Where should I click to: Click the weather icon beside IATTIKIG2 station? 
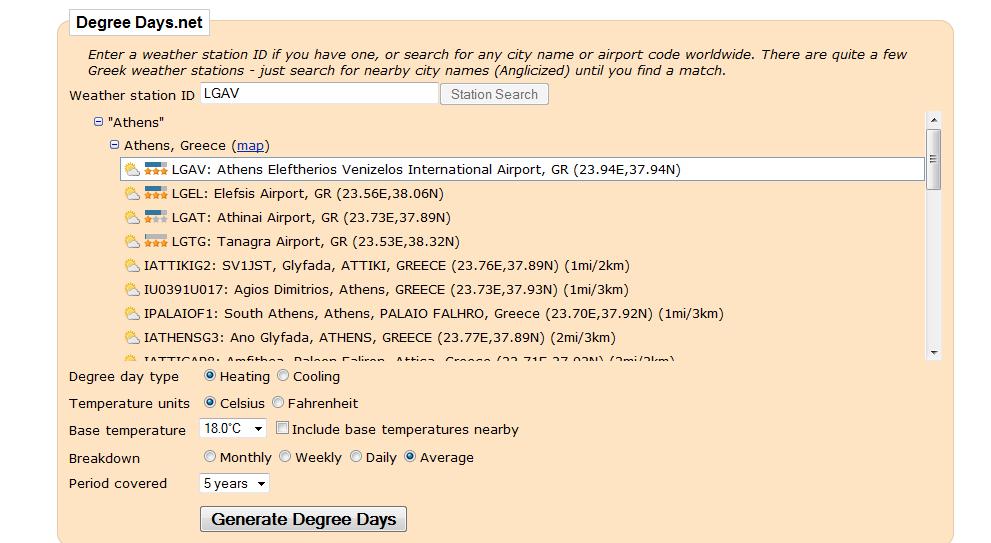(x=131, y=265)
